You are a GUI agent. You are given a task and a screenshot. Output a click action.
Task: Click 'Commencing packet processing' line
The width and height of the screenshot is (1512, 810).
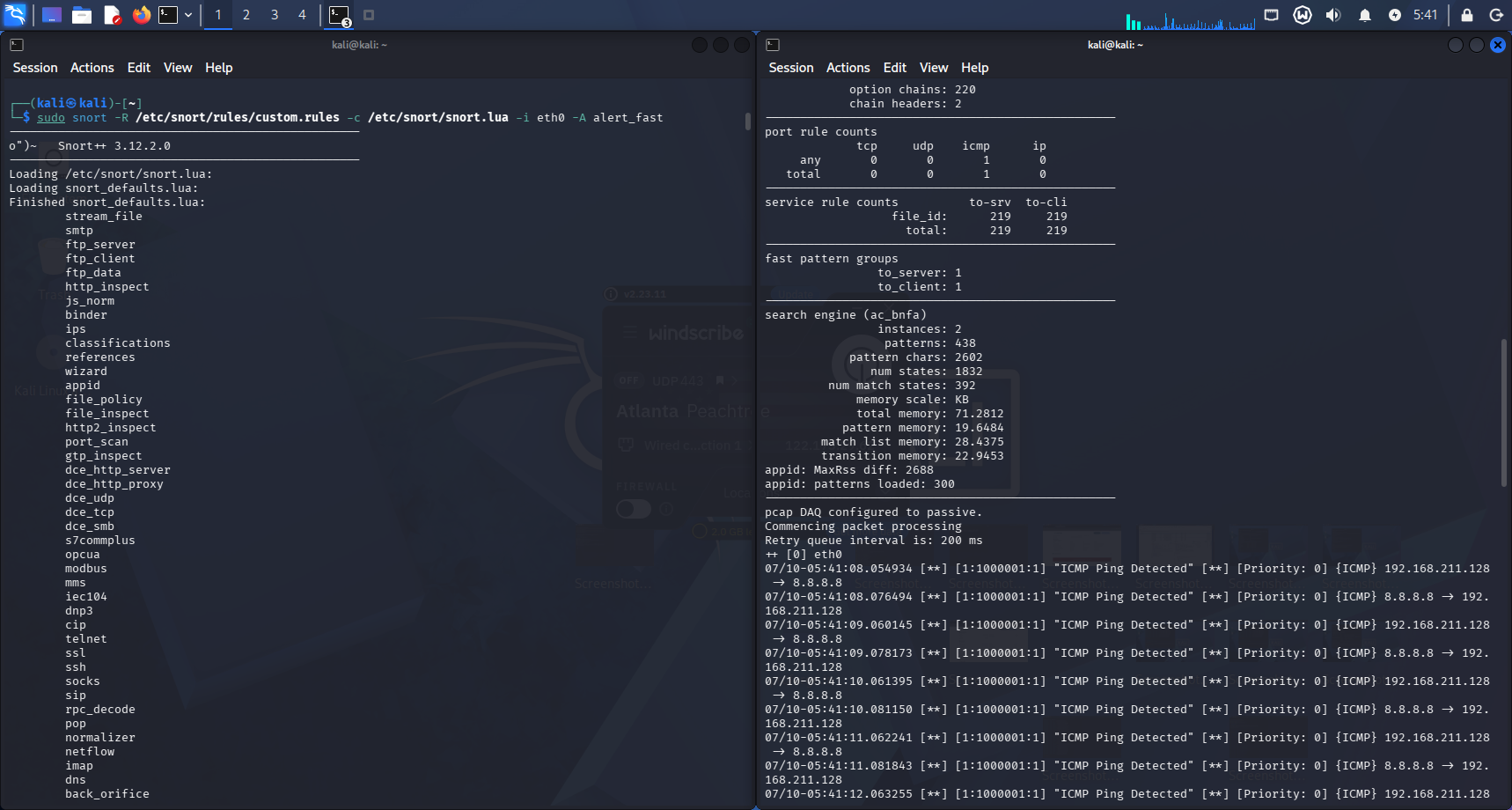tap(863, 526)
